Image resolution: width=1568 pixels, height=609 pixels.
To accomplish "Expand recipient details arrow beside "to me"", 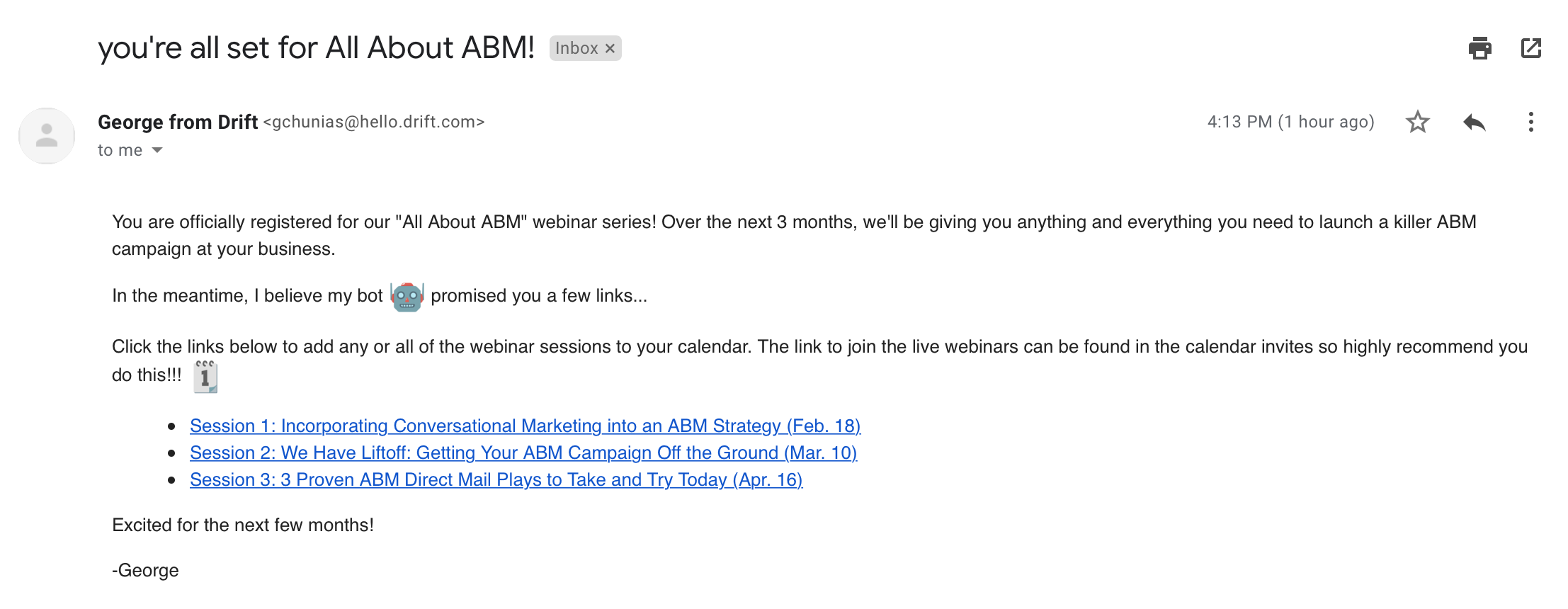I will (x=157, y=150).
